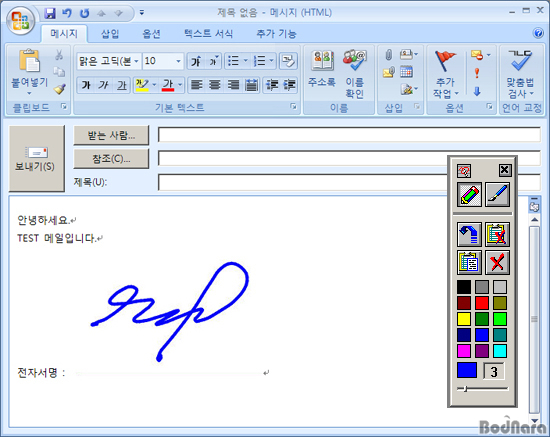Open the 텍스트 서식 ribbon tab

(208, 34)
